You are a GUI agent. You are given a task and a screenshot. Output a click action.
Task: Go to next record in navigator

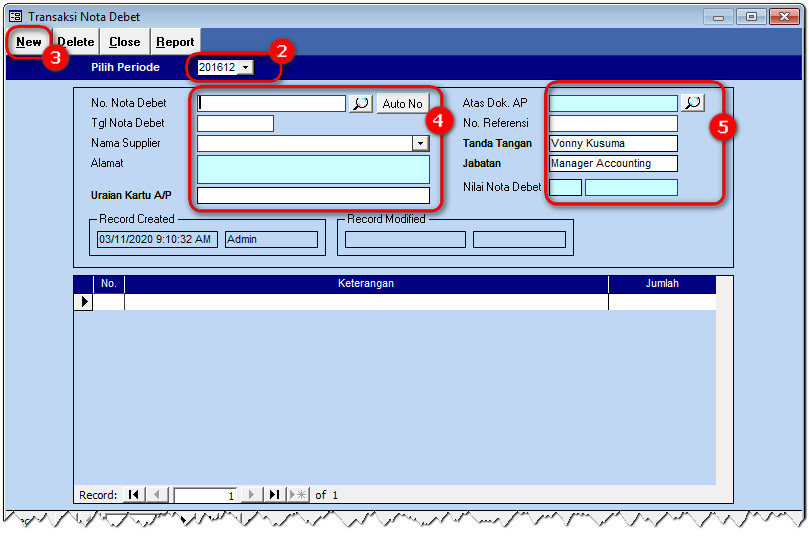click(251, 495)
